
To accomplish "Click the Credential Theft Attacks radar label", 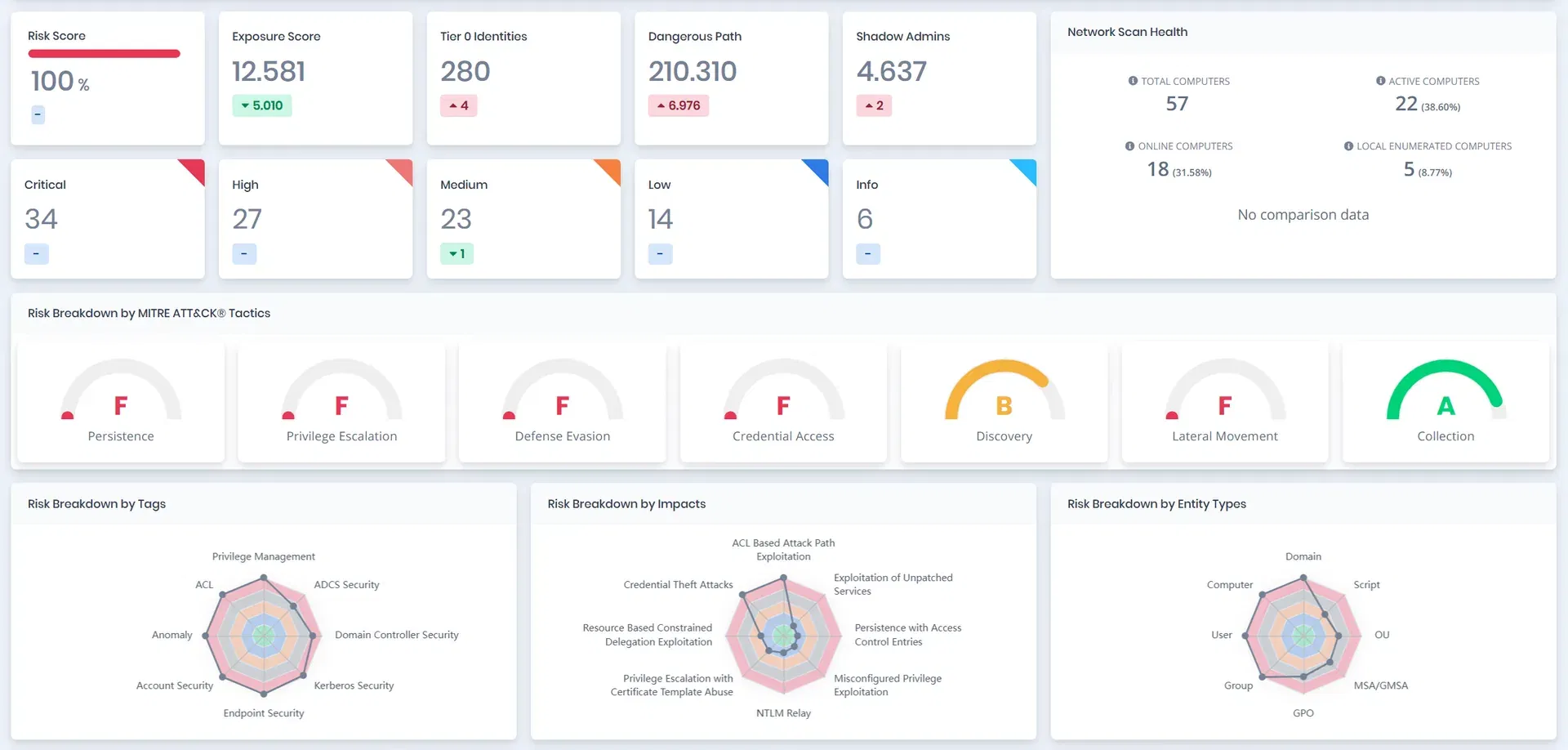I will click(x=678, y=585).
